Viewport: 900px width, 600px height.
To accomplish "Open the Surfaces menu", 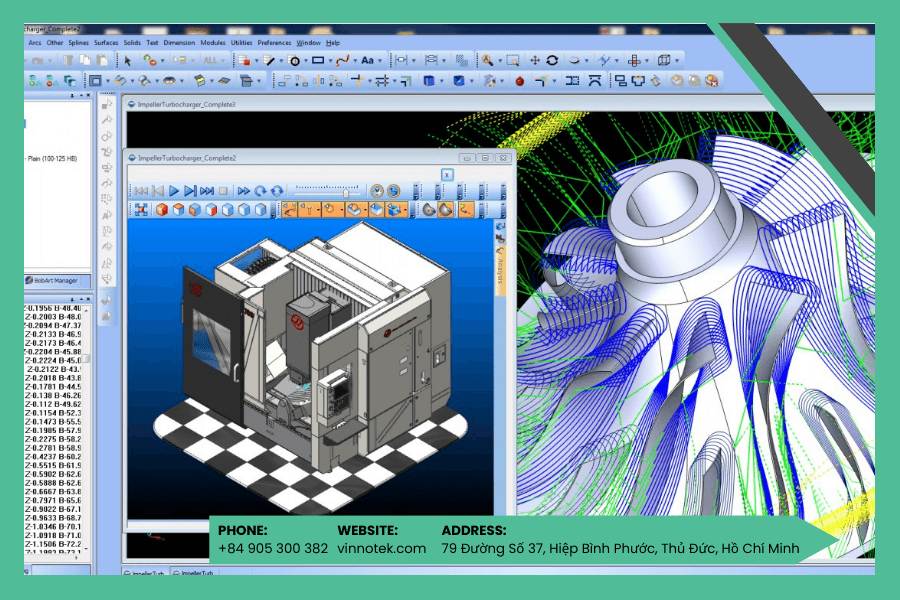I will 106,42.
